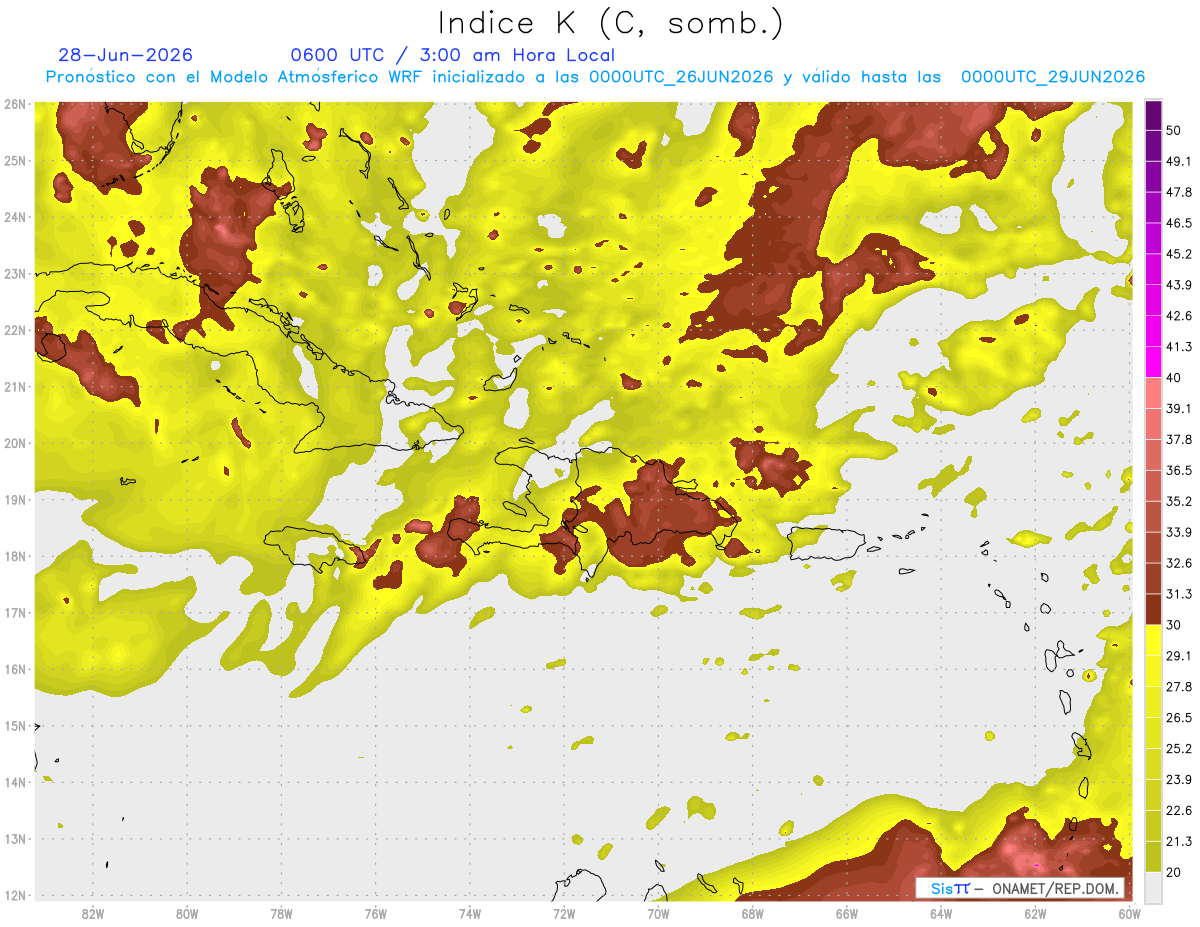
Task: Select the dark brown swatch just above 30
Action: coord(1153,610)
